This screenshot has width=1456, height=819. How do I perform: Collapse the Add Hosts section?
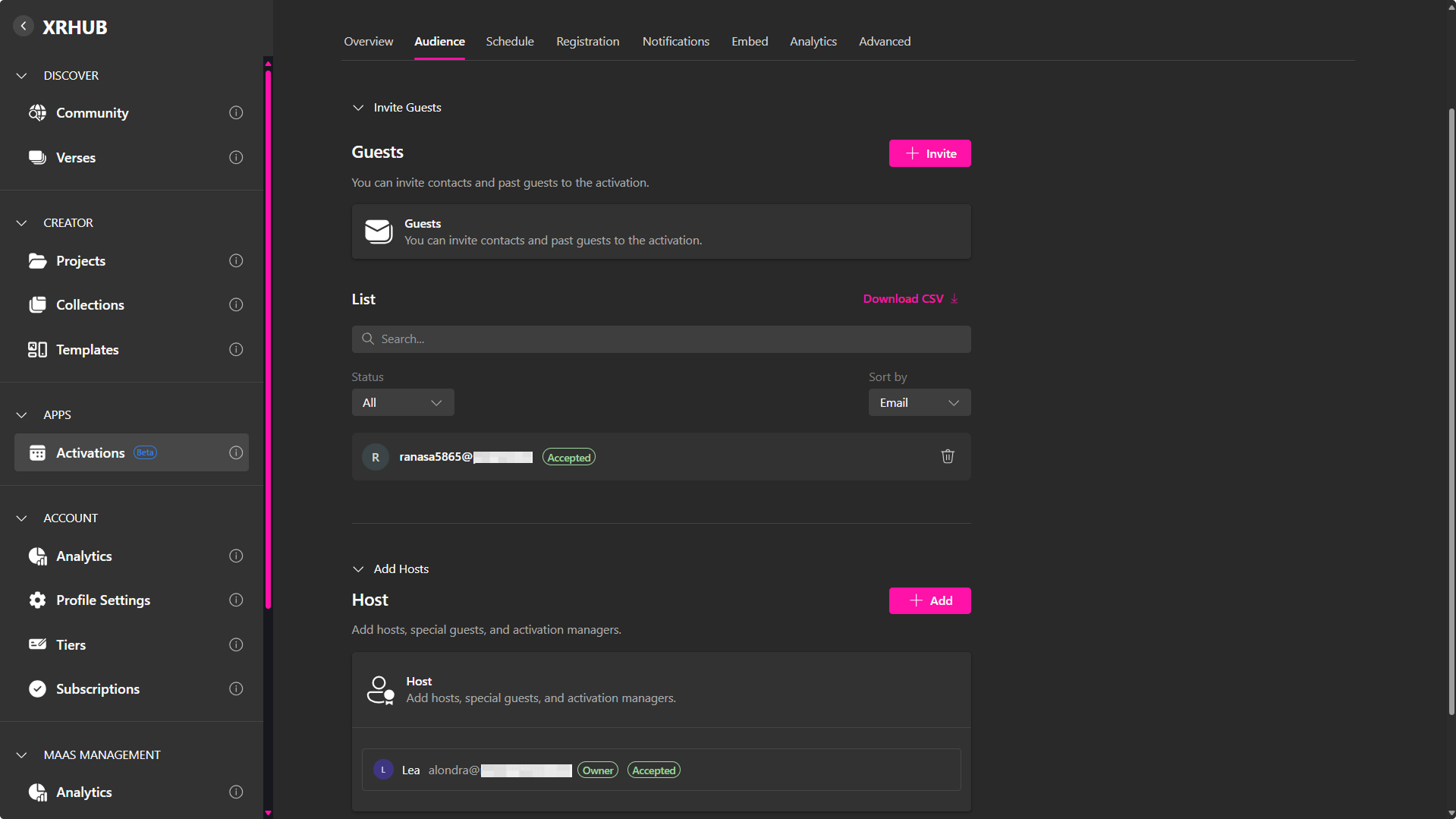coord(358,569)
